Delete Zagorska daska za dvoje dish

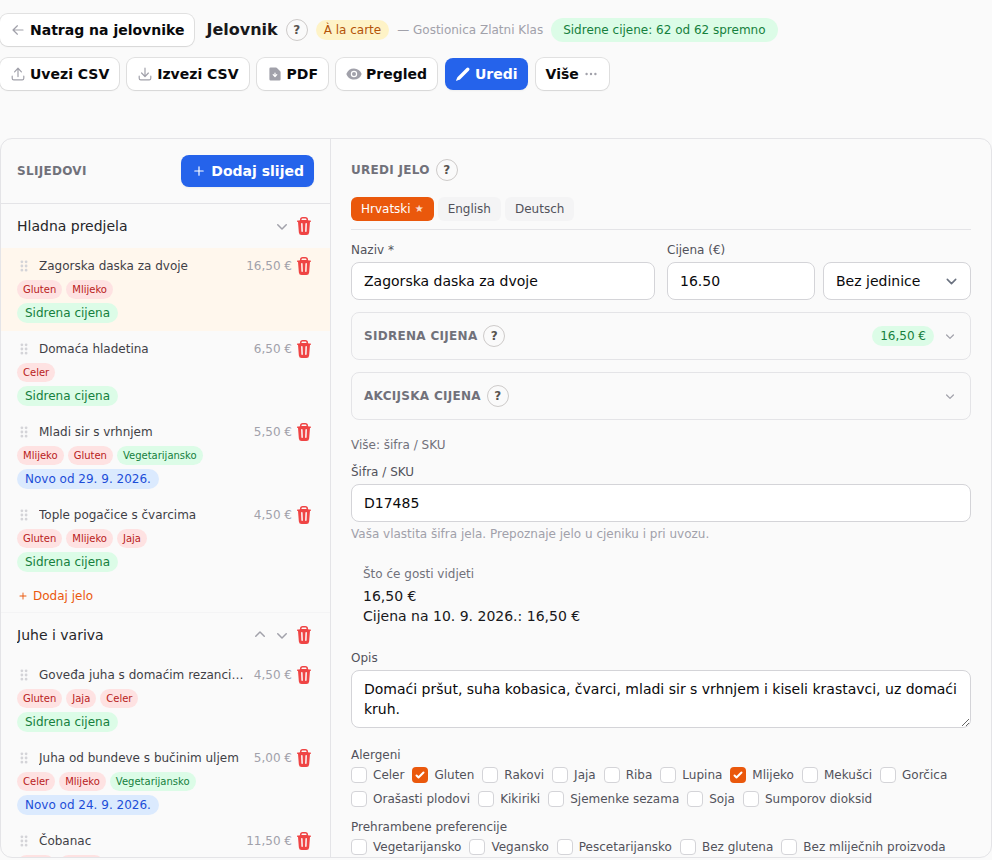pyautogui.click(x=304, y=266)
